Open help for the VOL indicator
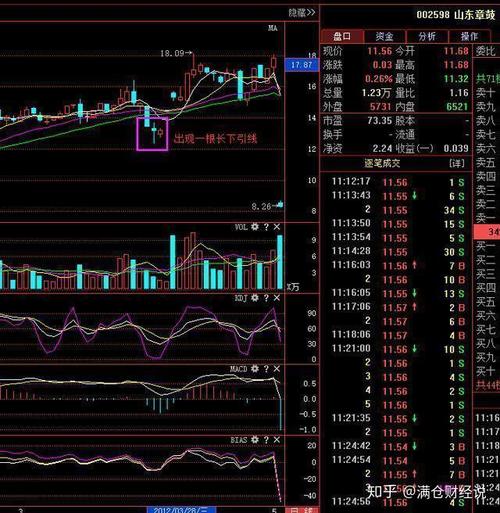500x513 pixels. coord(266,227)
